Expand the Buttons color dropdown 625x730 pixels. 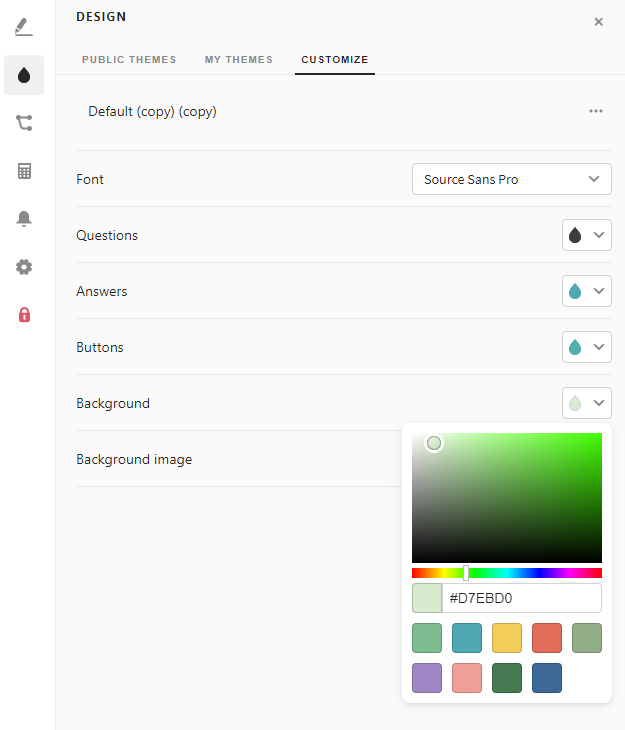click(587, 348)
